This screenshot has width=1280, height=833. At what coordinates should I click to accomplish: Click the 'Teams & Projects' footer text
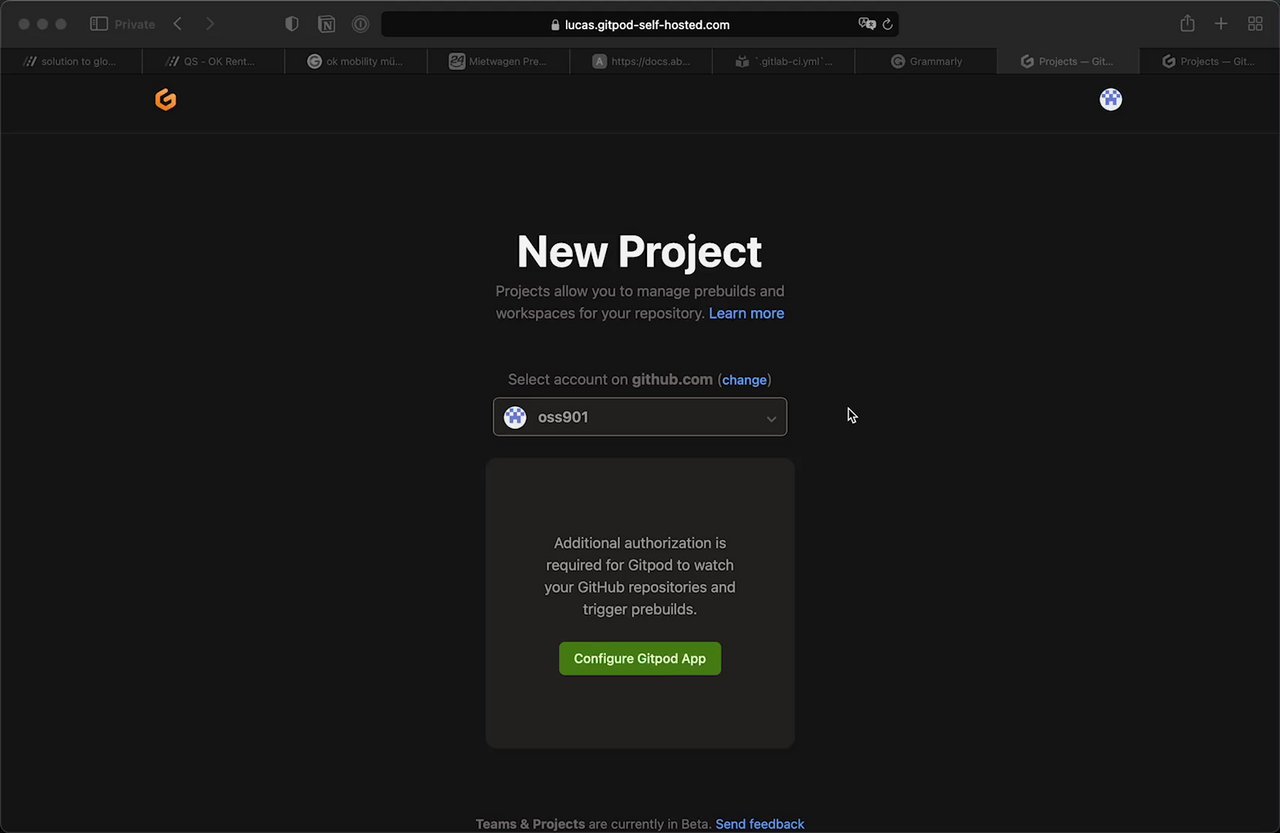[530, 824]
